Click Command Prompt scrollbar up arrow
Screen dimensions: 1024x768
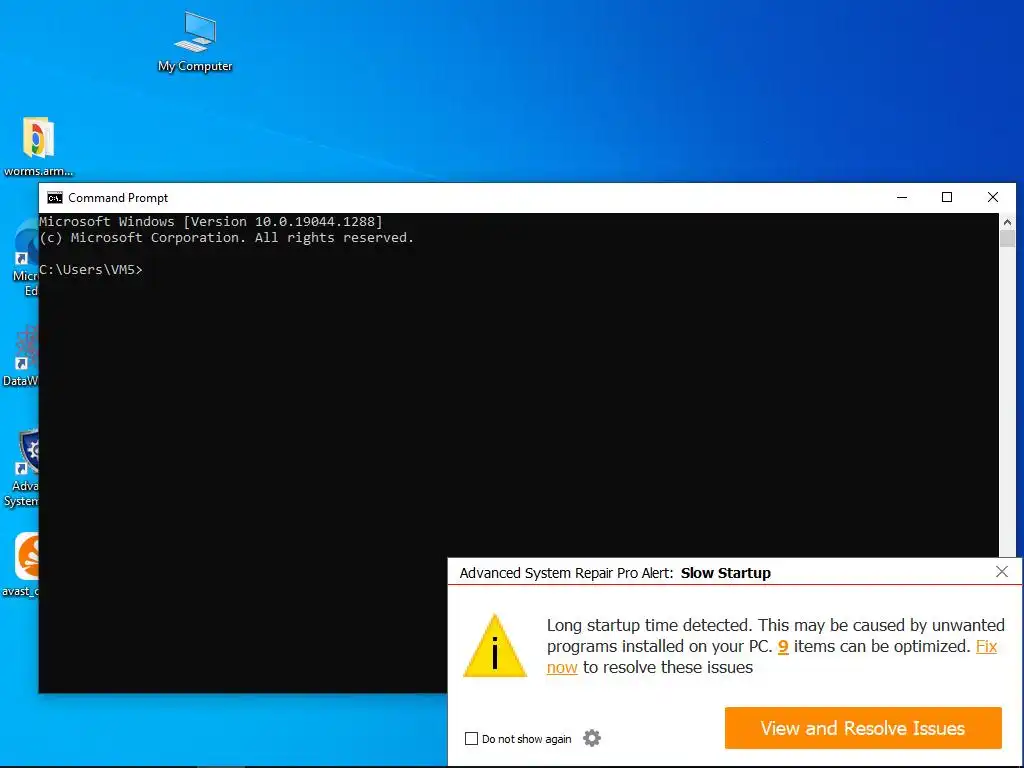(1007, 222)
